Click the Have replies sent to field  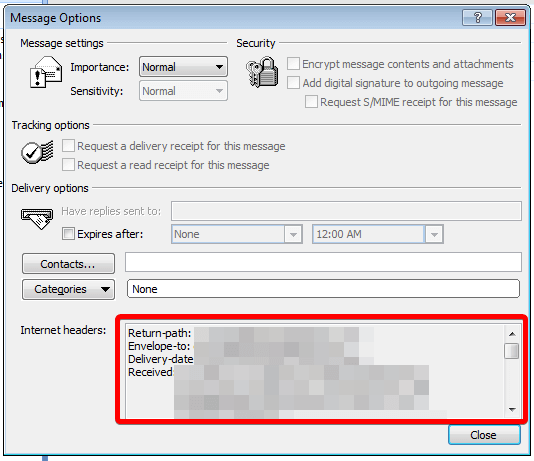click(x=346, y=211)
